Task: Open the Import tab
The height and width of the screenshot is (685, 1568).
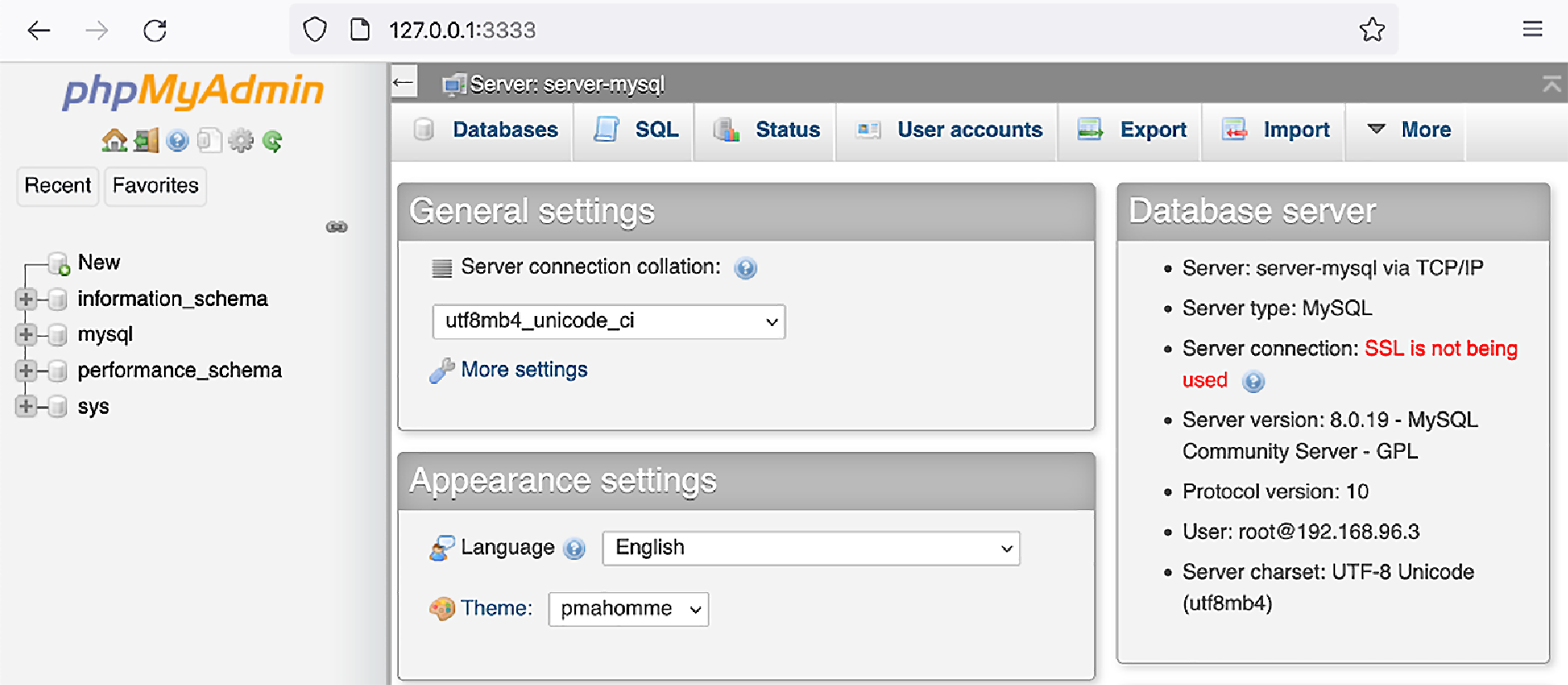Action: [1275, 130]
